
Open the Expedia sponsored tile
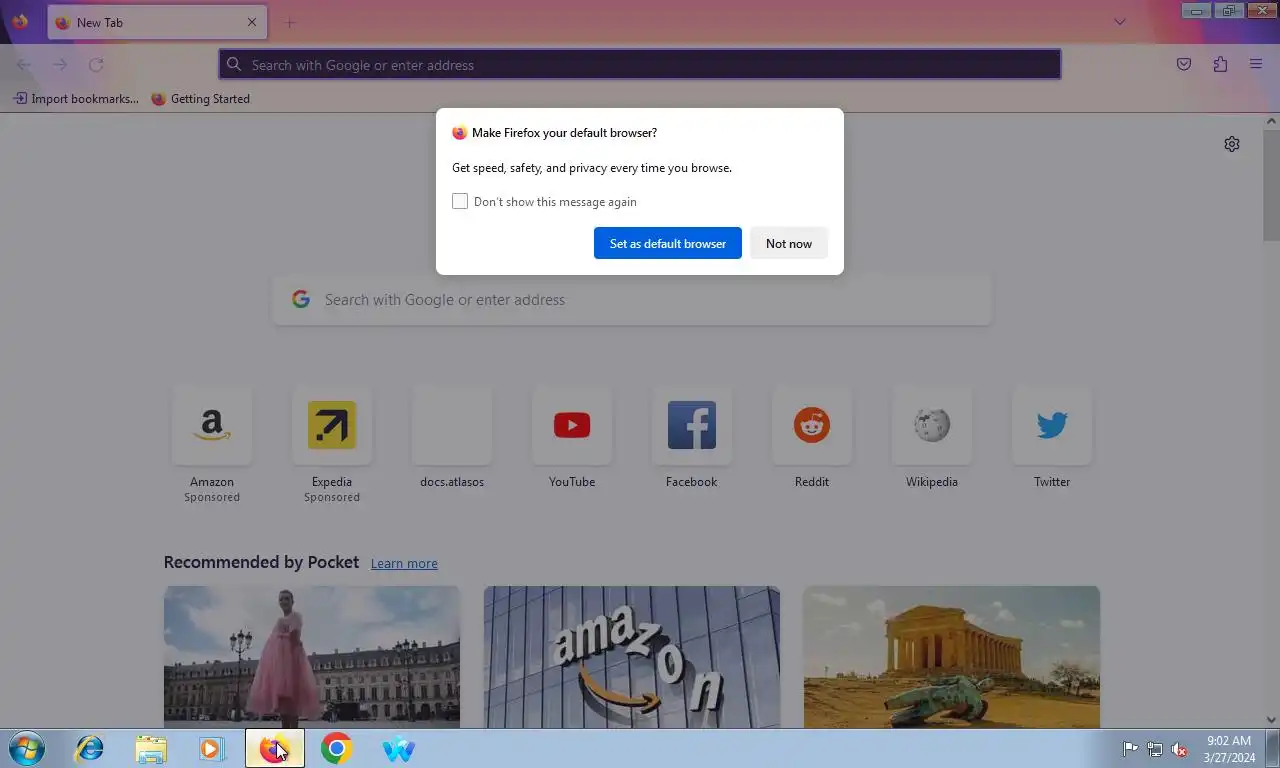pyautogui.click(x=332, y=426)
